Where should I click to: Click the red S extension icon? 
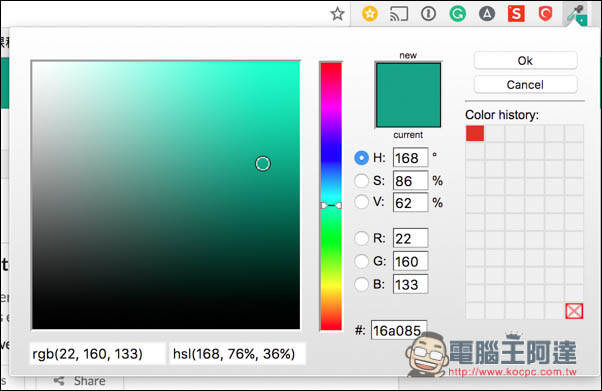(x=516, y=14)
